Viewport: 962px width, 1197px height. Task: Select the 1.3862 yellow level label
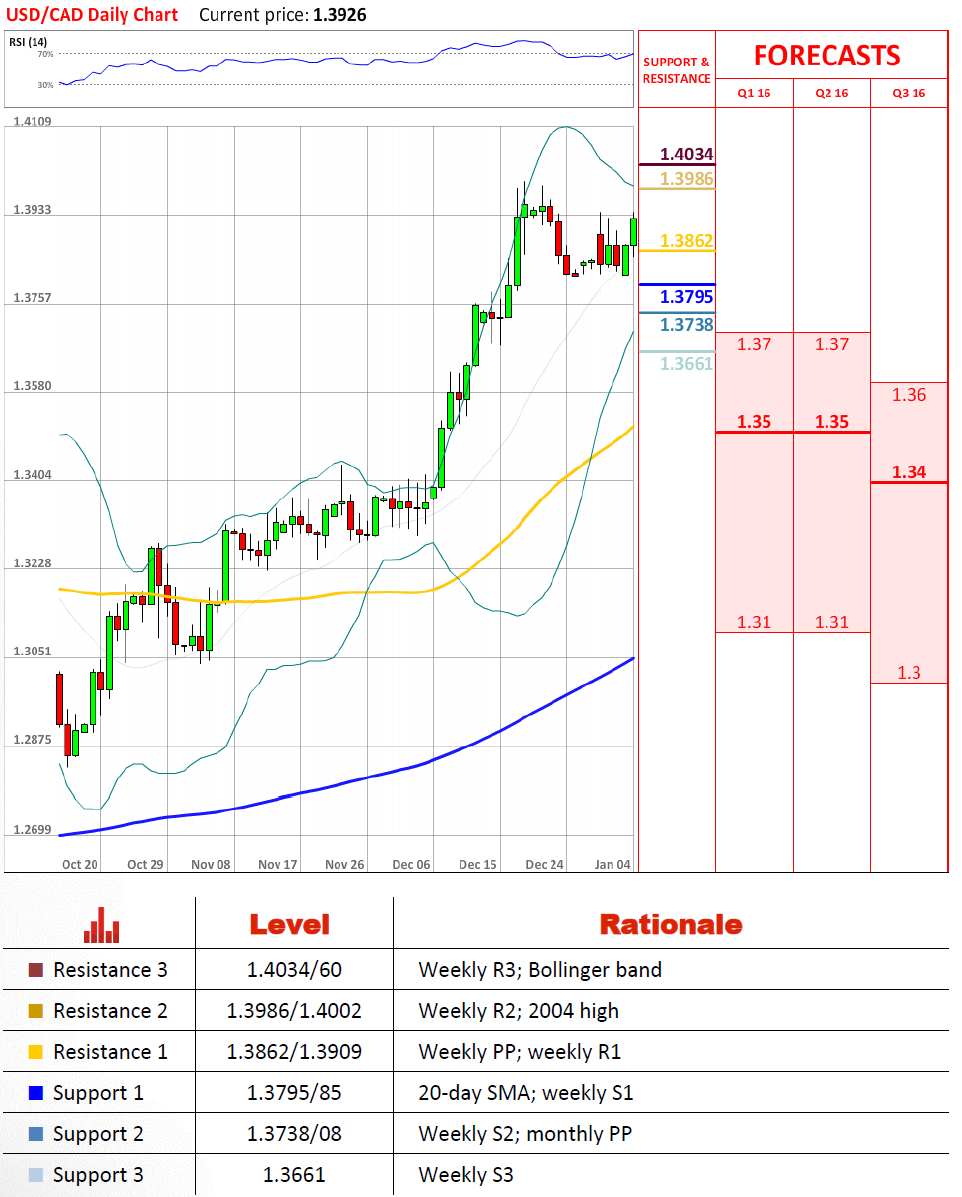point(687,241)
